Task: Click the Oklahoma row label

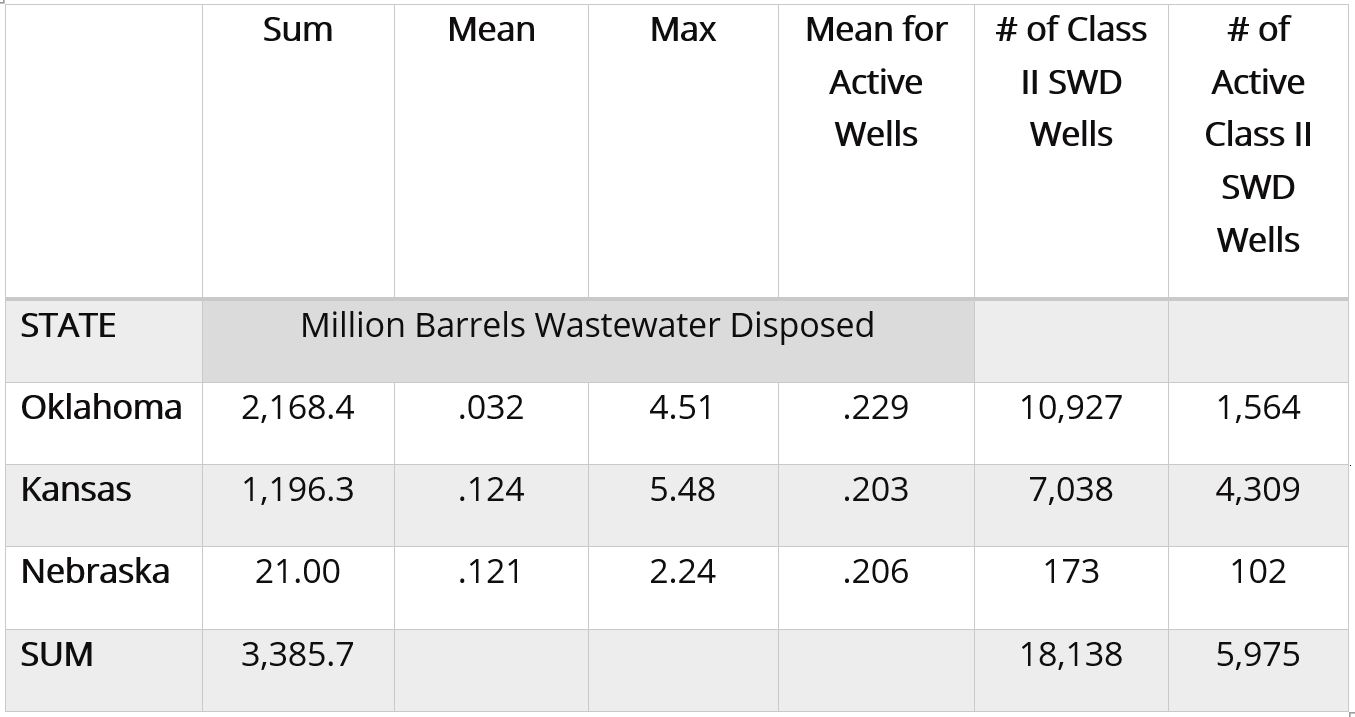Action: [101, 408]
